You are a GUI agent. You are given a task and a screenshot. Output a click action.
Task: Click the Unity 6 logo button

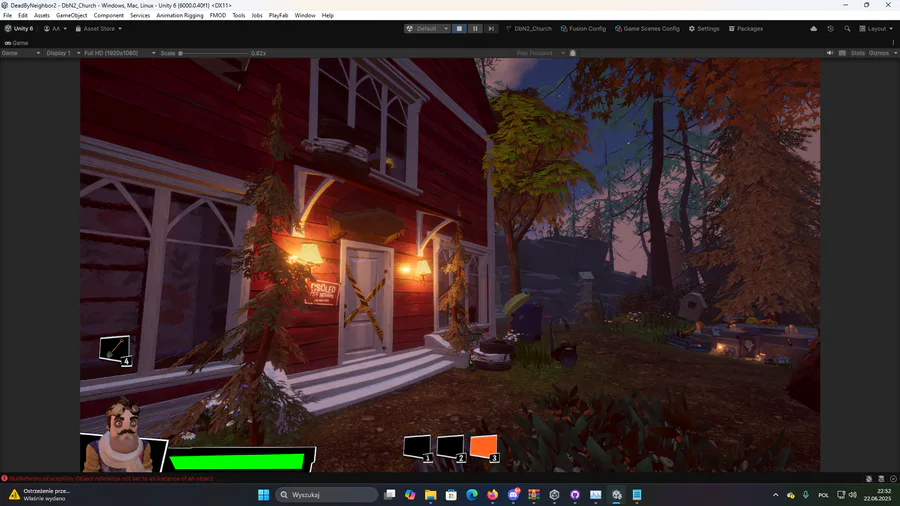click(x=19, y=29)
